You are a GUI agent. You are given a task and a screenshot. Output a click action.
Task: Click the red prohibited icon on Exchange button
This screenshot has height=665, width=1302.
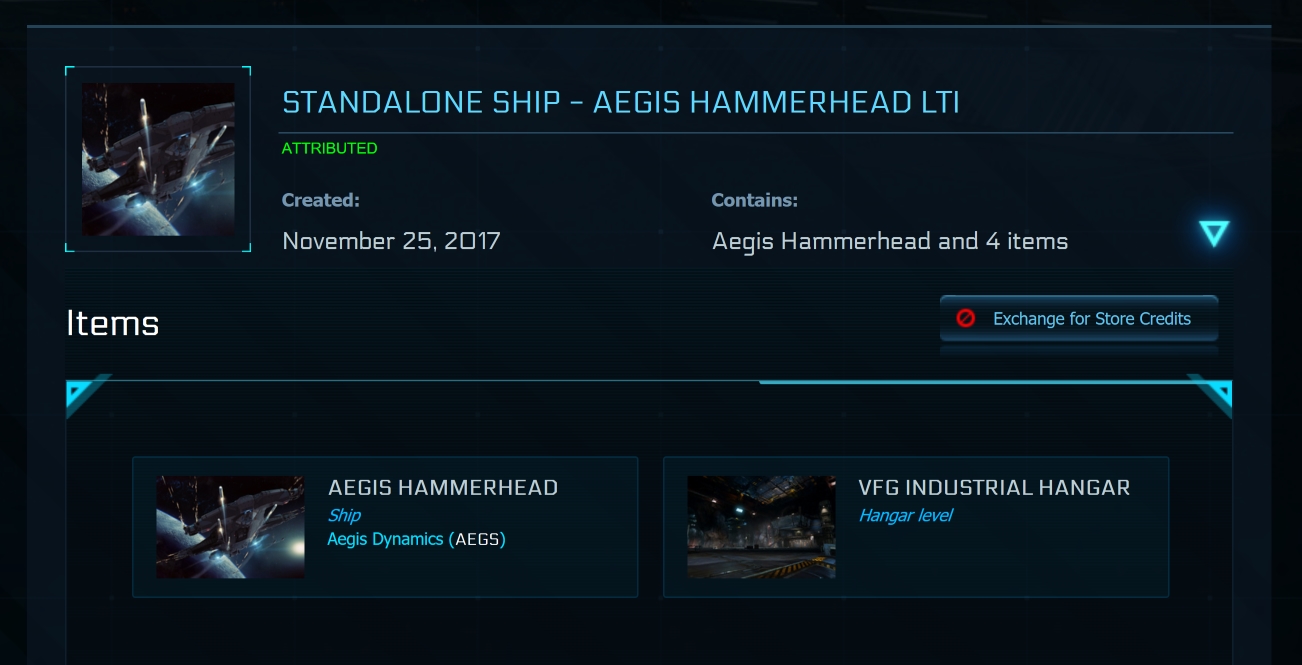[966, 319]
